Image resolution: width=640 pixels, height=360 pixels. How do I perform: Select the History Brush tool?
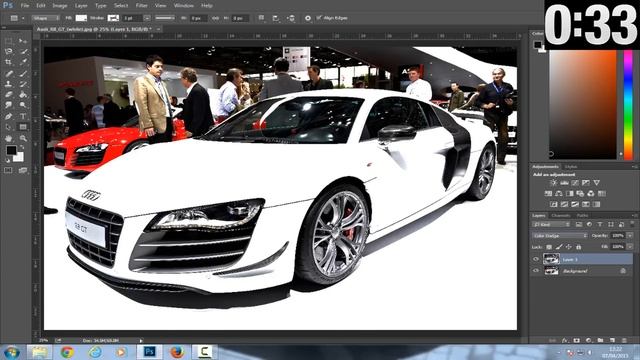(23, 84)
